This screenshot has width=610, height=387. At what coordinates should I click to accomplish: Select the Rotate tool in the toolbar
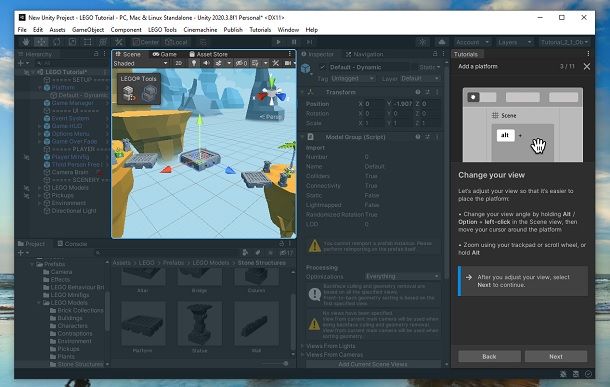pos(57,42)
